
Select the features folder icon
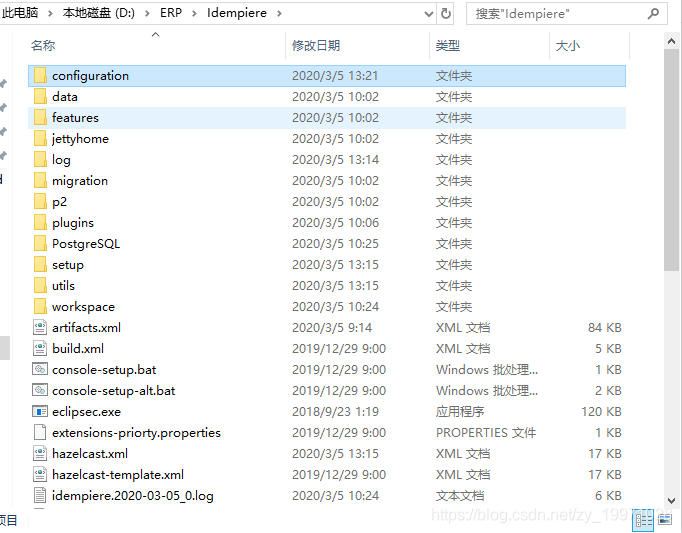[x=40, y=117]
